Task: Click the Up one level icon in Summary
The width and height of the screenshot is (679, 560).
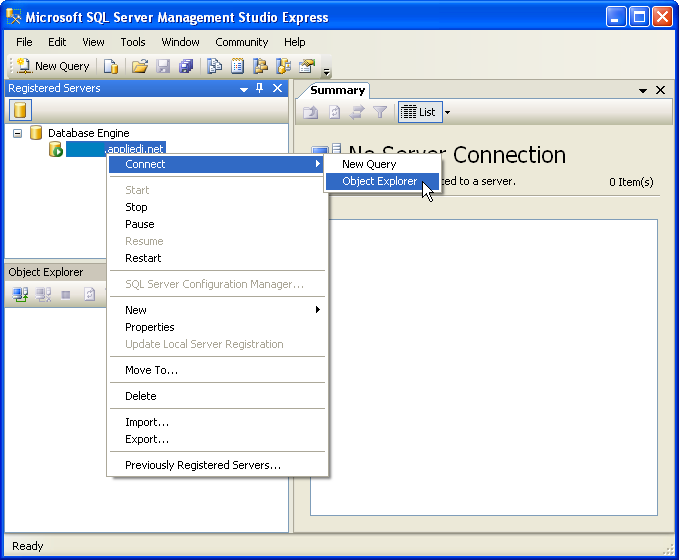Action: point(310,113)
